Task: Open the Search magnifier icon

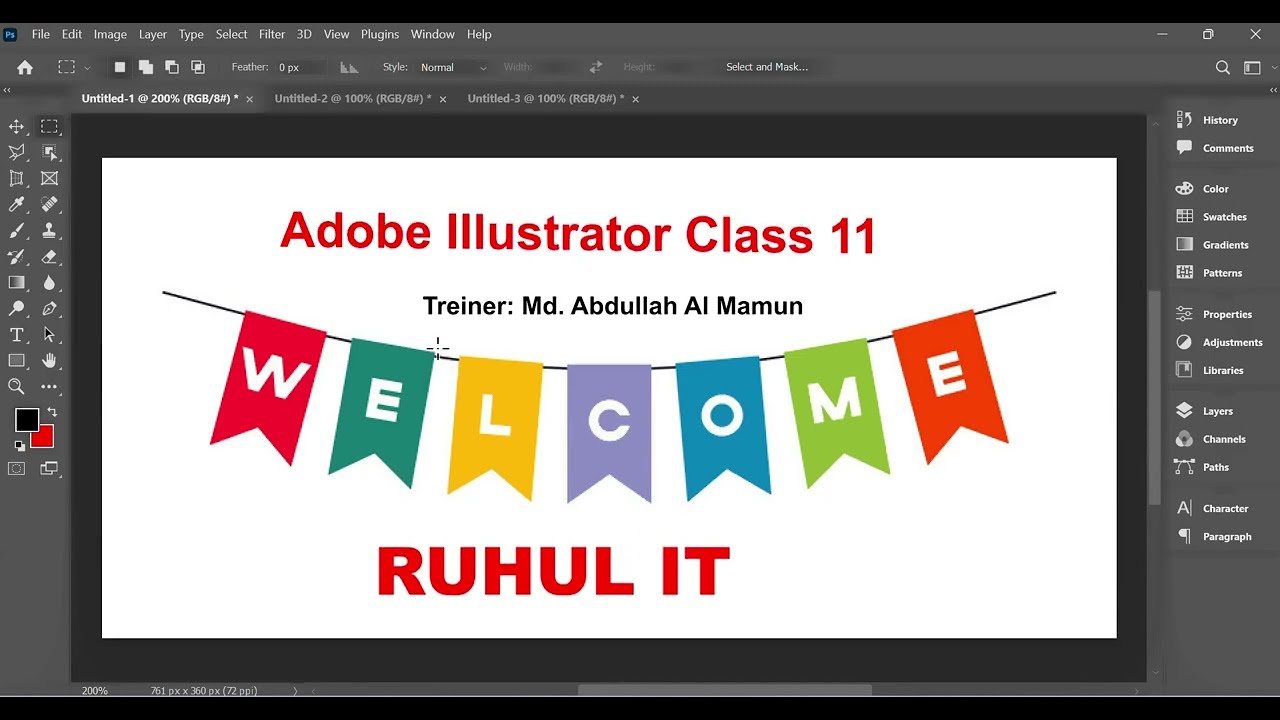Action: pos(1223,67)
